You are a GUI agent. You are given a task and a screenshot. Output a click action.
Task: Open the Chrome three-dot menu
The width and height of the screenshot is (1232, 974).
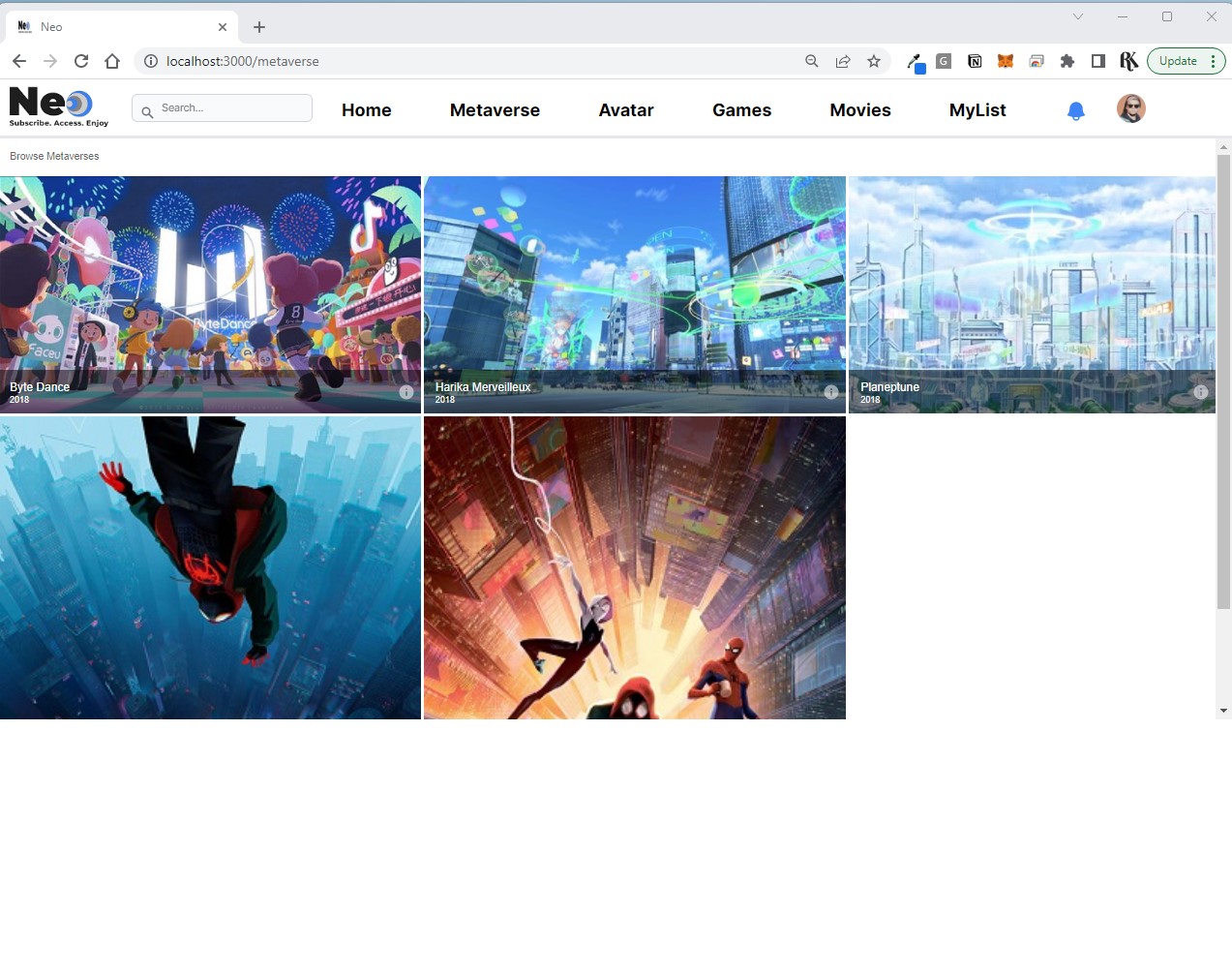click(x=1213, y=61)
